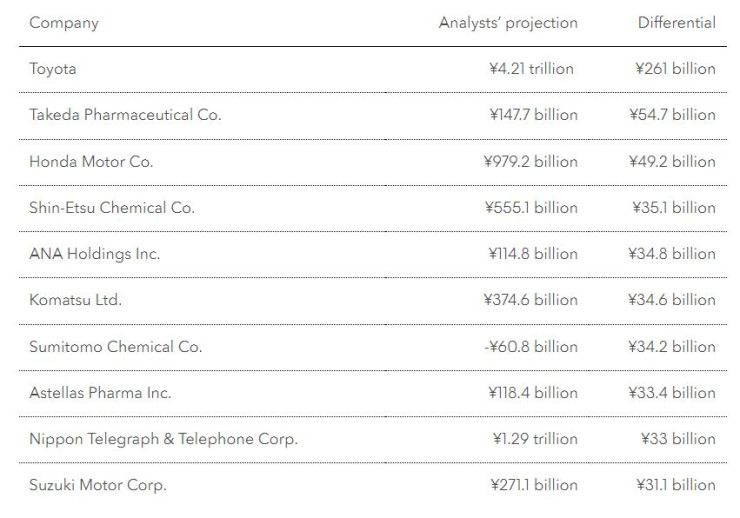The height and width of the screenshot is (518, 740).
Task: Click Toyota's ¥261 billion differential
Action: tap(675, 69)
